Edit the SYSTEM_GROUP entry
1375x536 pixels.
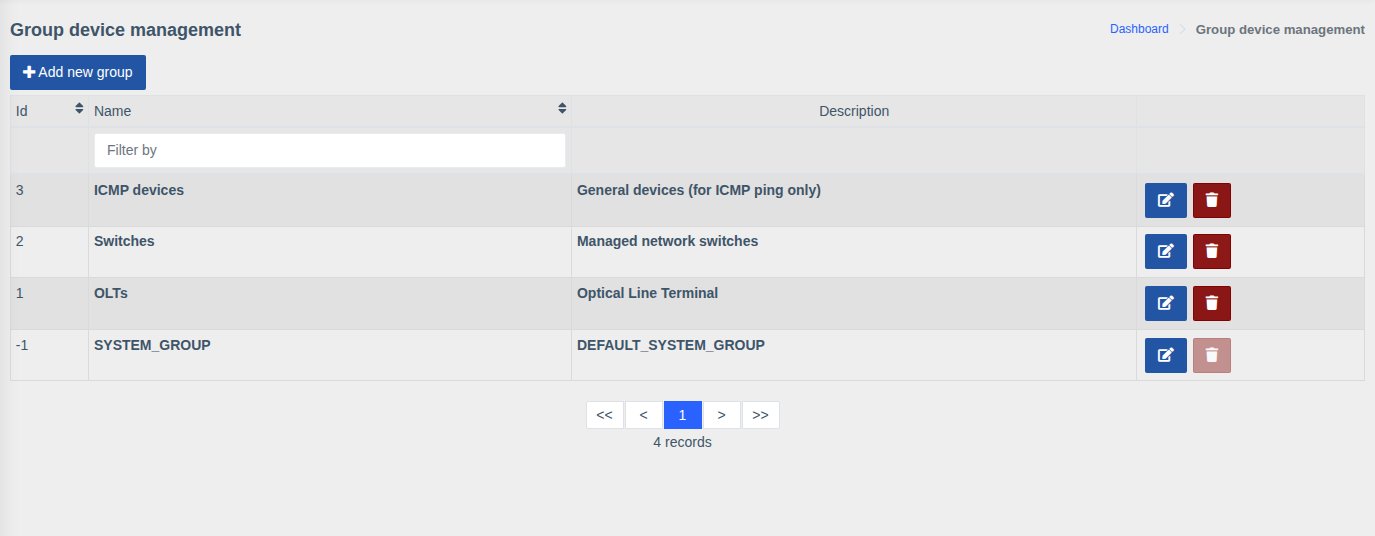coord(1165,355)
